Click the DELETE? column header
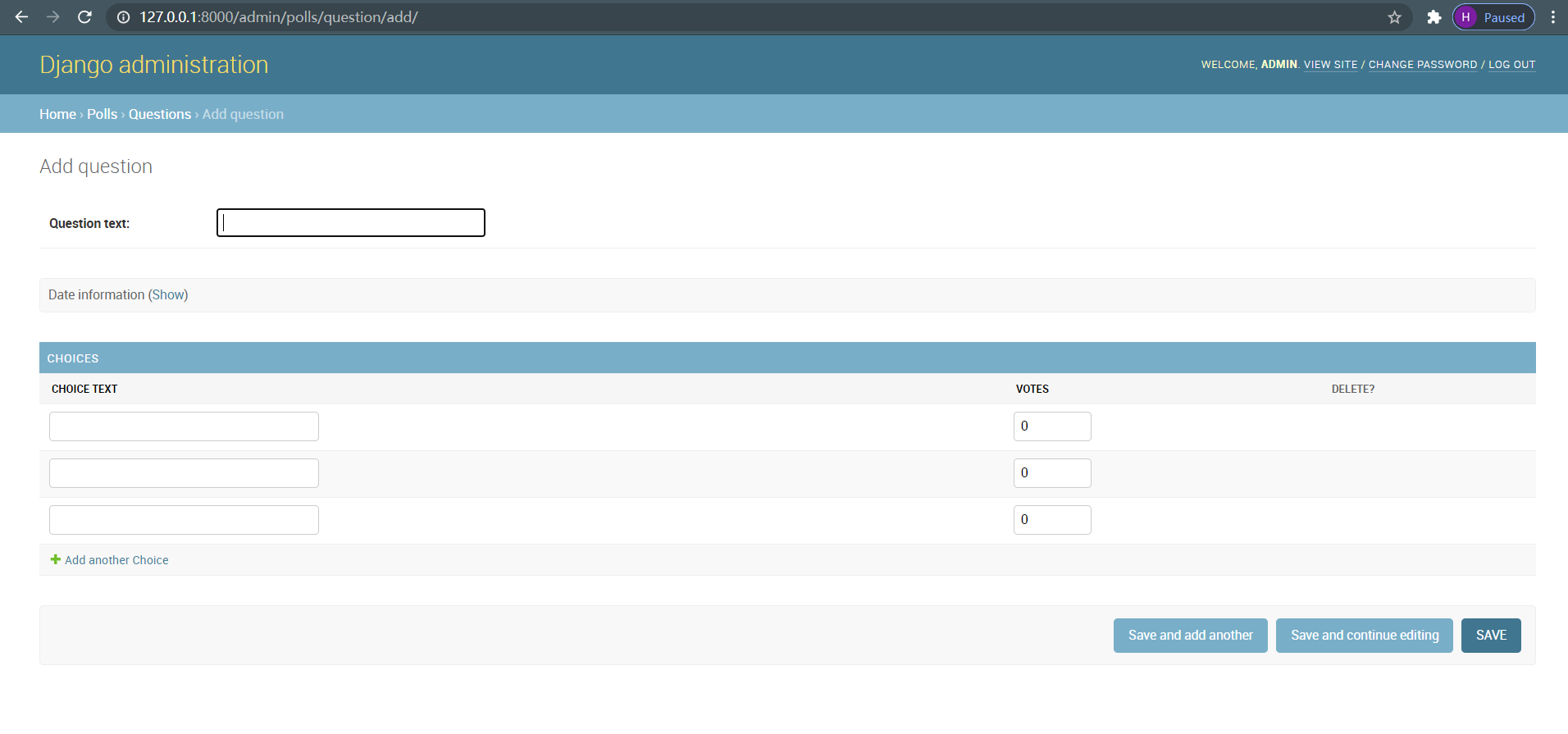Viewport: 1568px width, 734px height. tap(1353, 389)
